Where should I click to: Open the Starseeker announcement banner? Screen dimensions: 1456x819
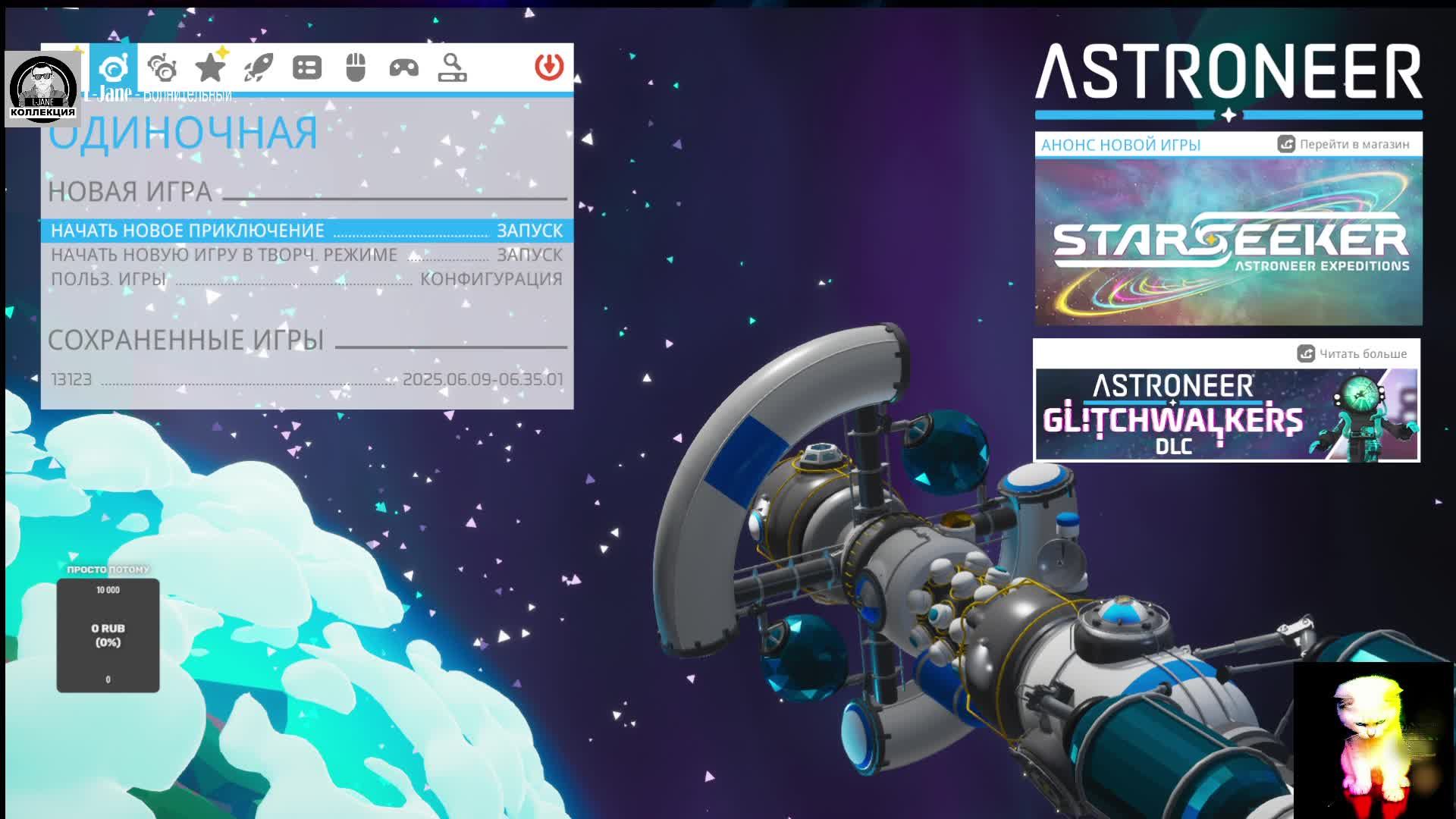(1228, 243)
